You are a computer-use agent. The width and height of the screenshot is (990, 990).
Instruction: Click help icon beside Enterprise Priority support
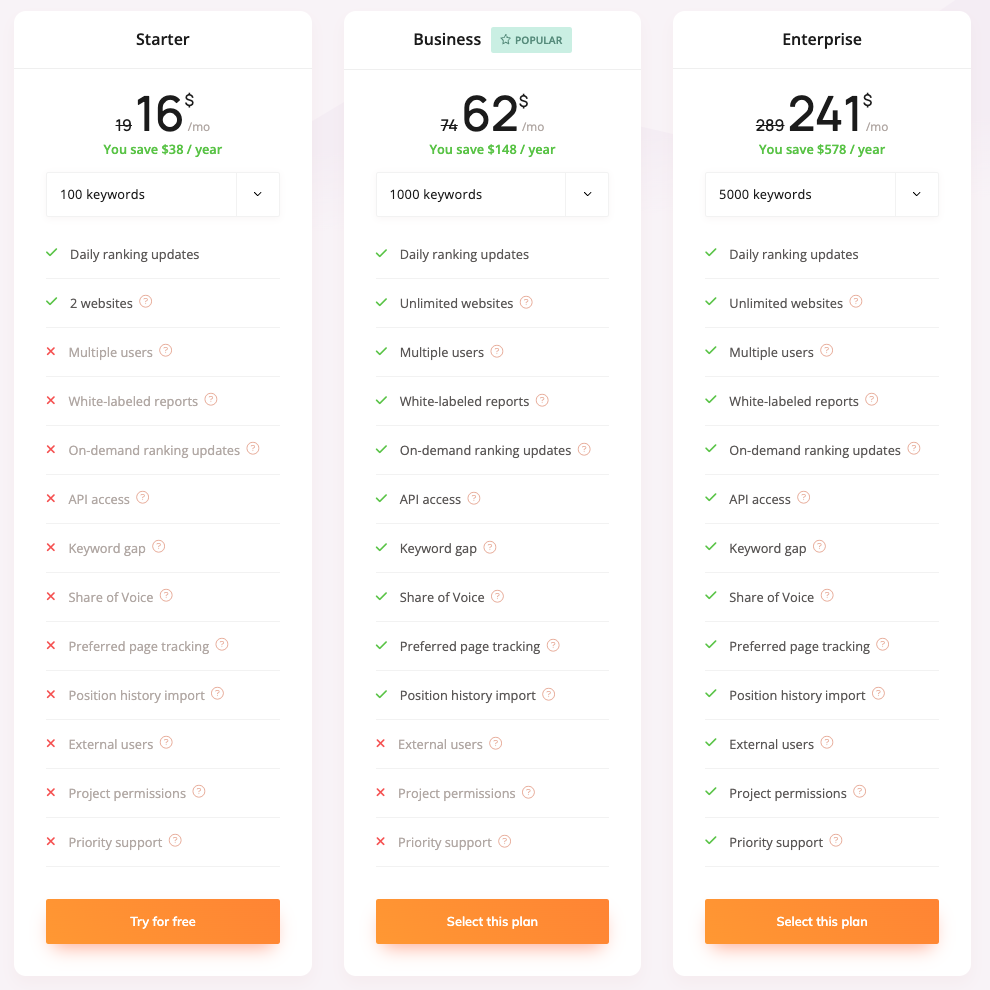(836, 841)
